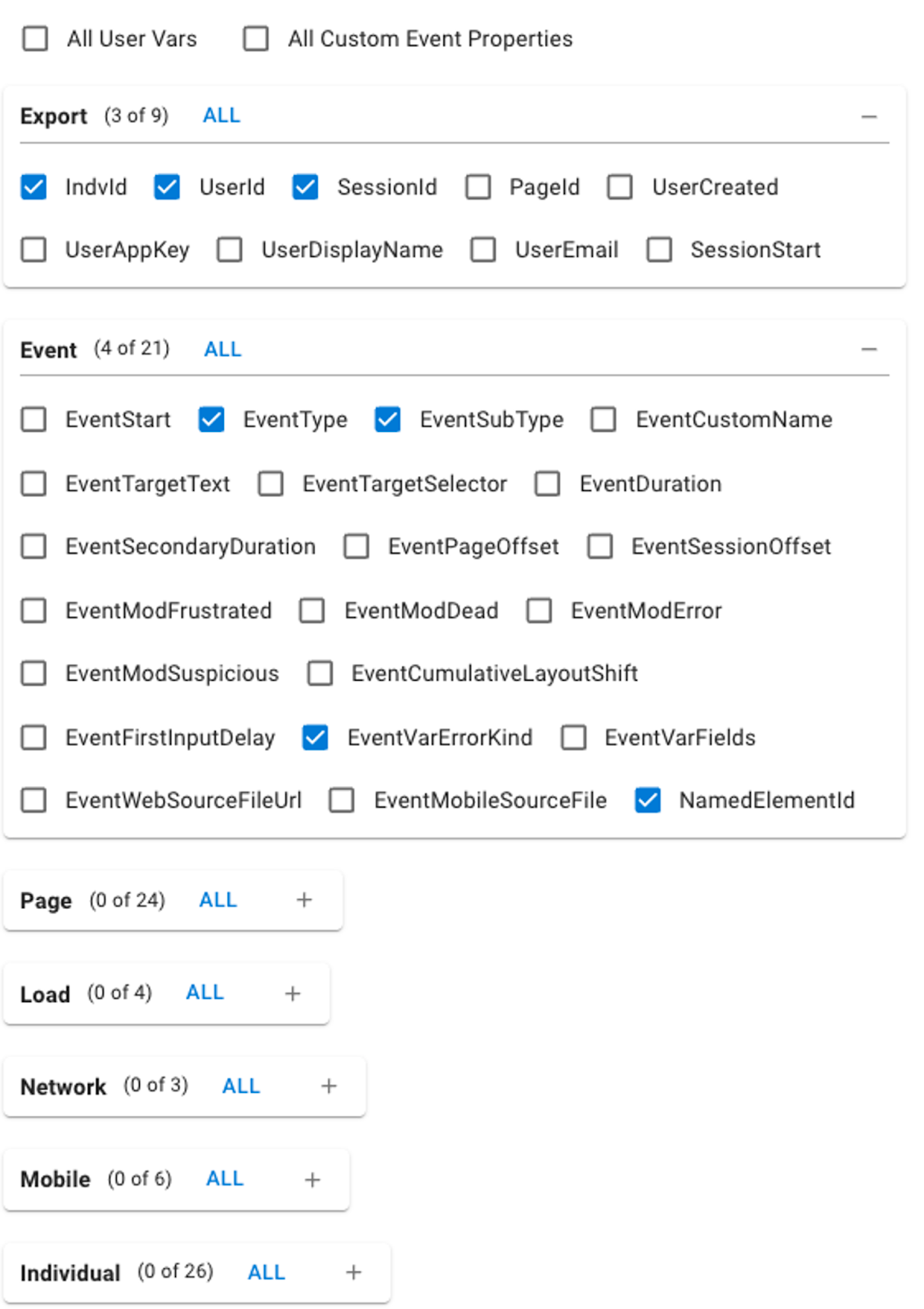Expand the Network section plus icon

(329, 1086)
